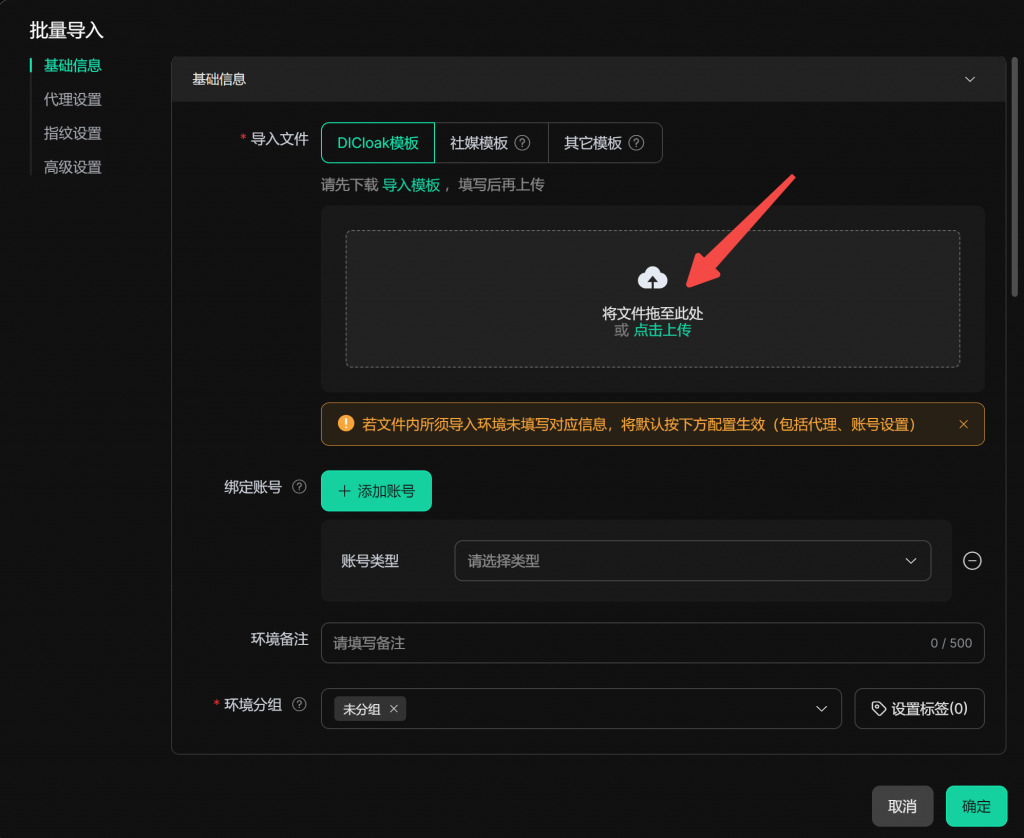Click the 导入模板 download link

point(411,185)
